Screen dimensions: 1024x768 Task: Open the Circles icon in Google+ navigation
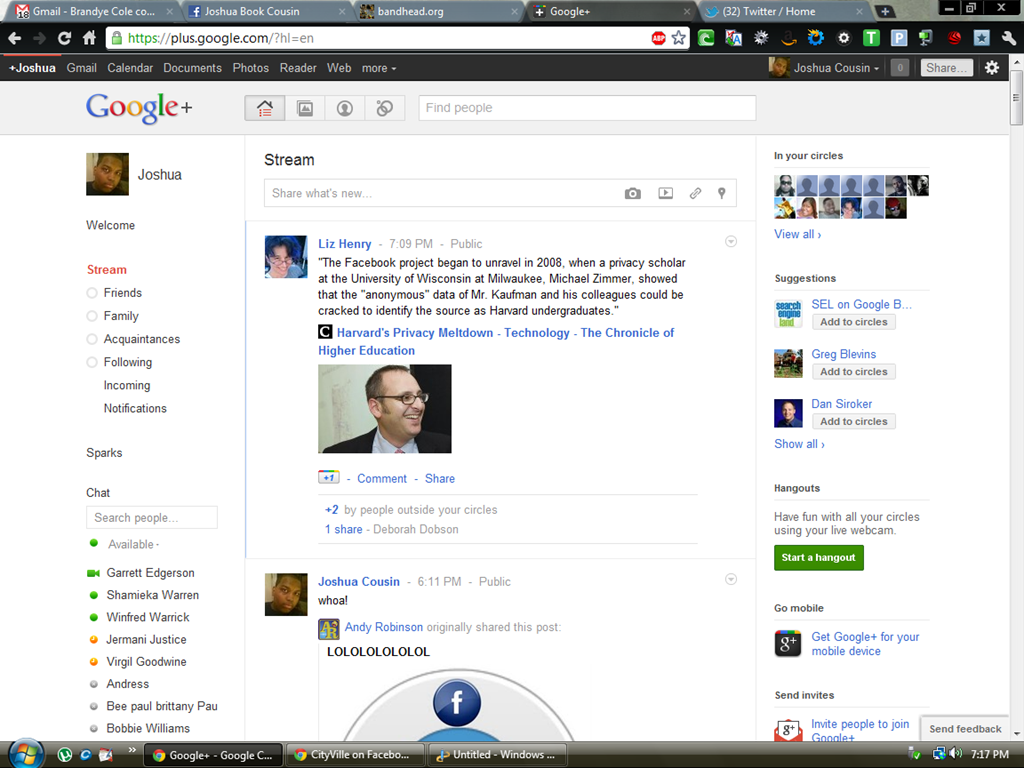(385, 108)
